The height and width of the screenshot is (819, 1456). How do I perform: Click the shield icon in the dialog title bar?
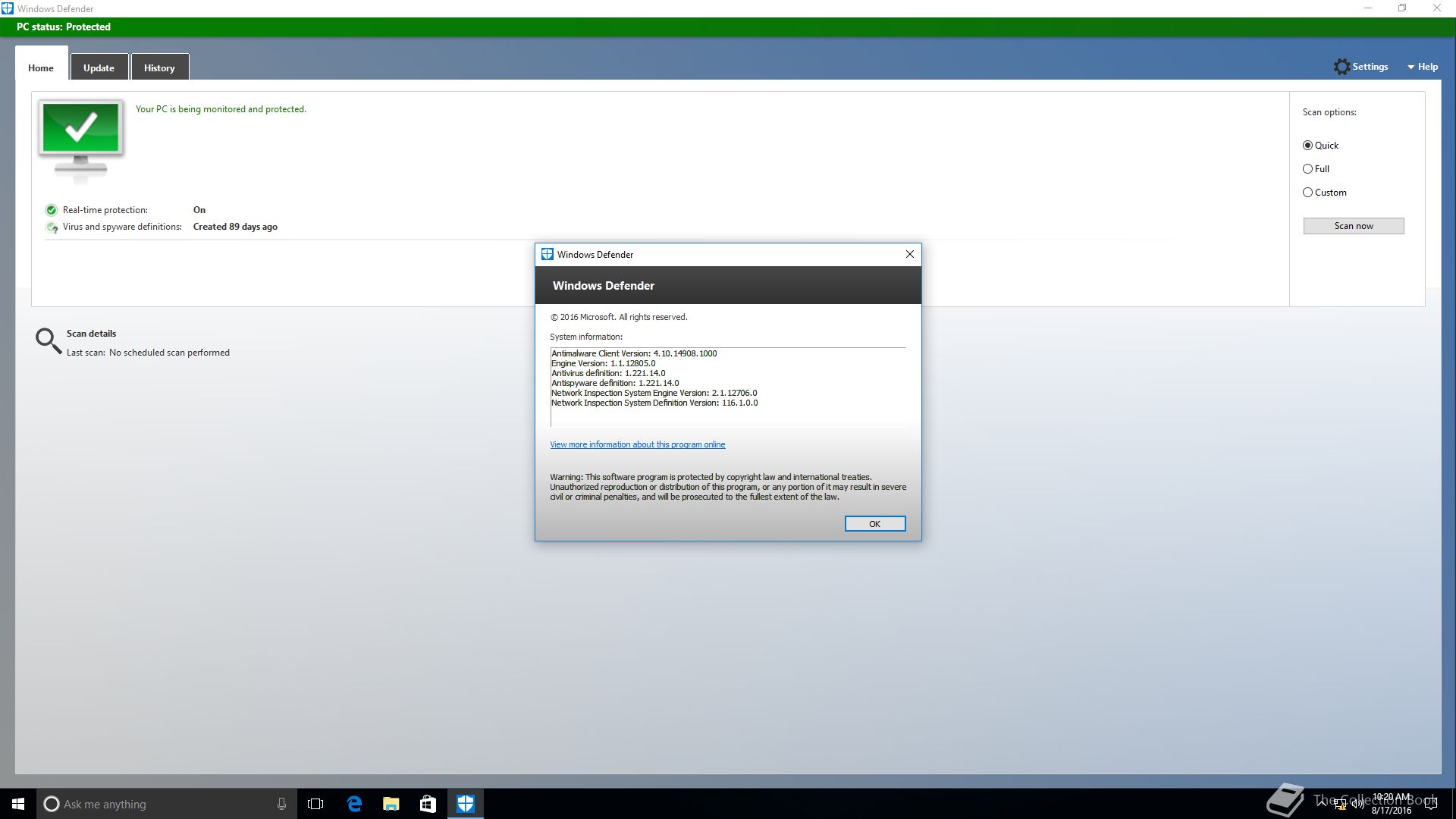pos(547,254)
